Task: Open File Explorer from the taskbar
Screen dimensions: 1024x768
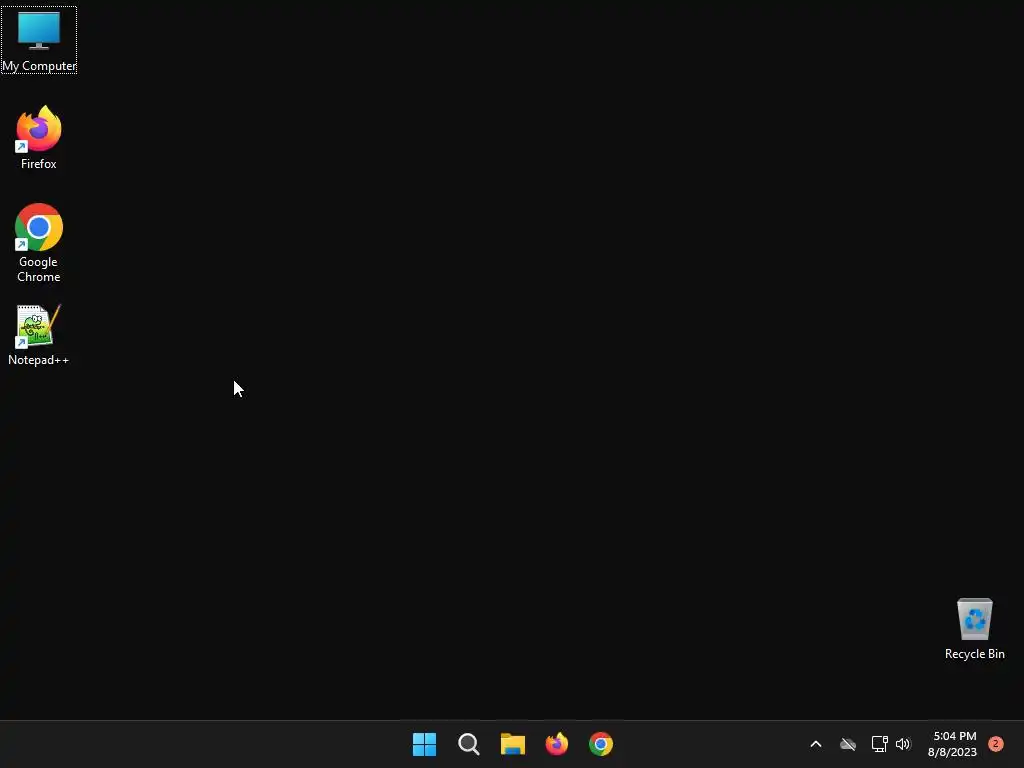Action: (513, 744)
